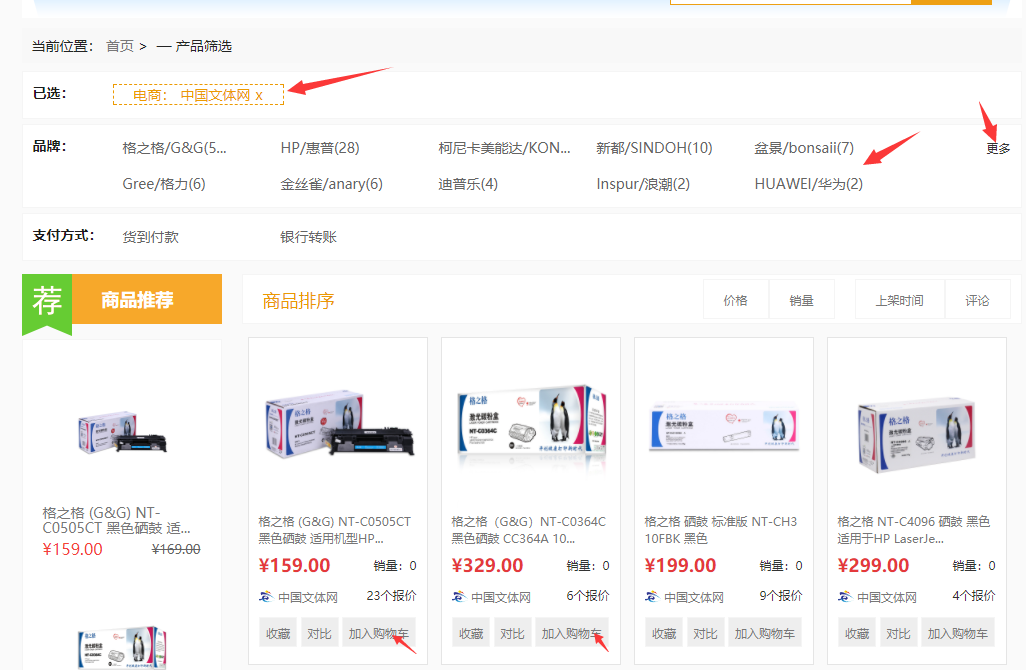Filter by brand Gree/格力(6)

pyautogui.click(x=164, y=185)
